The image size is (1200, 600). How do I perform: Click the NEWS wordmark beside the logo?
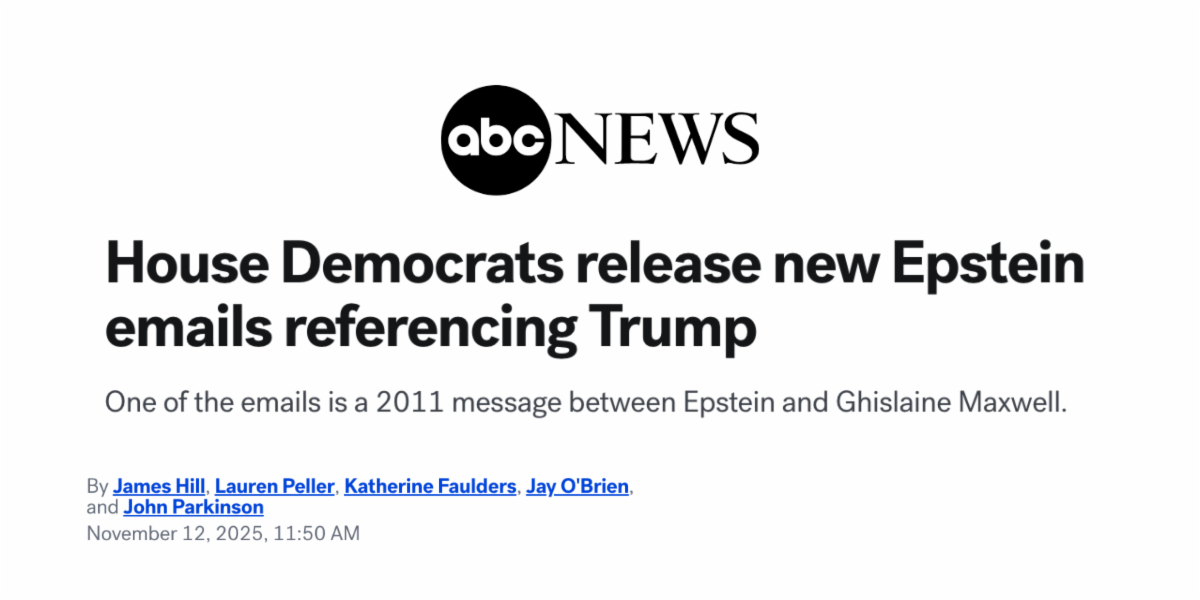(656, 140)
